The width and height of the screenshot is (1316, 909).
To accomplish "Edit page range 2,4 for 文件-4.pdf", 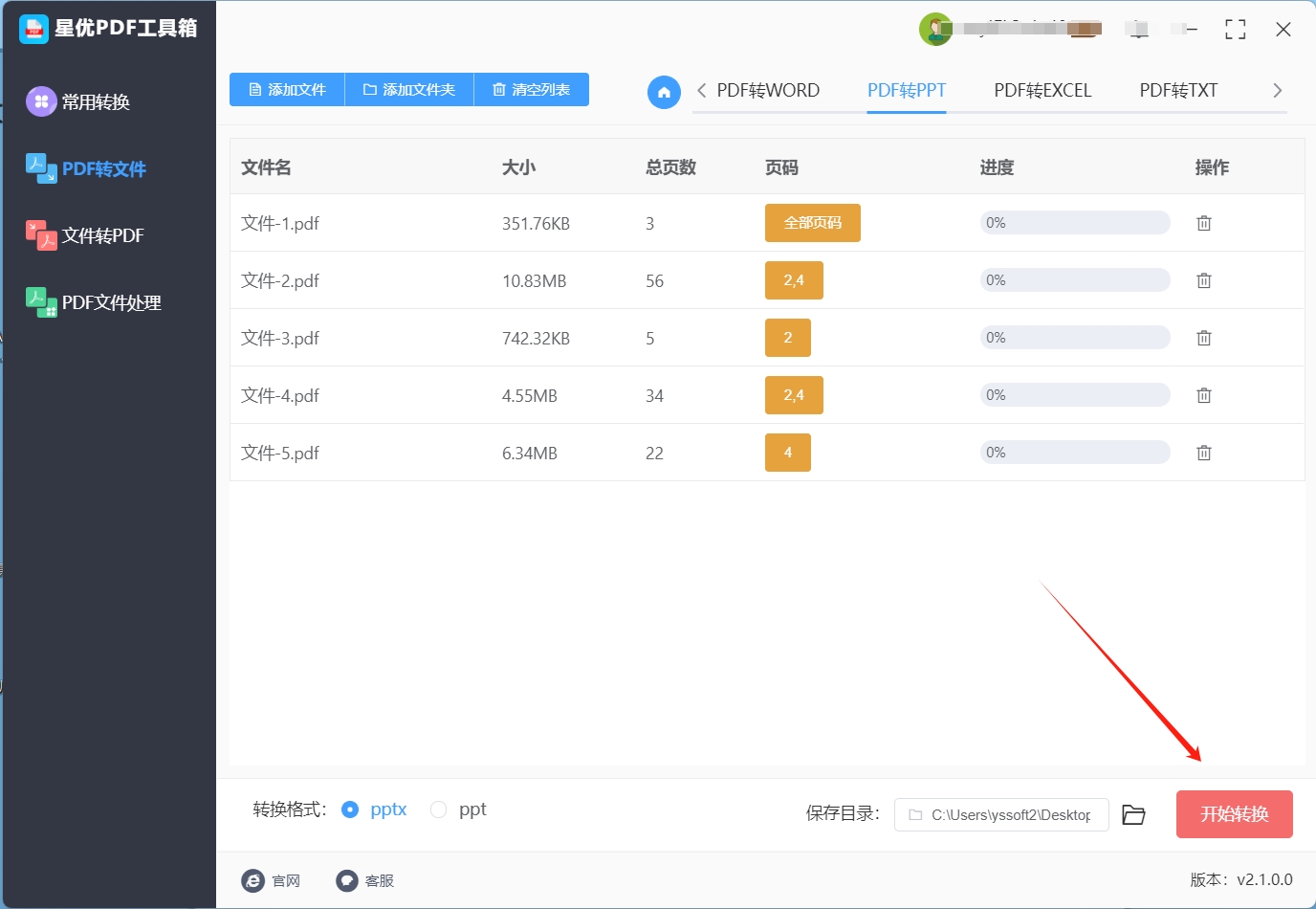I will pos(794,395).
